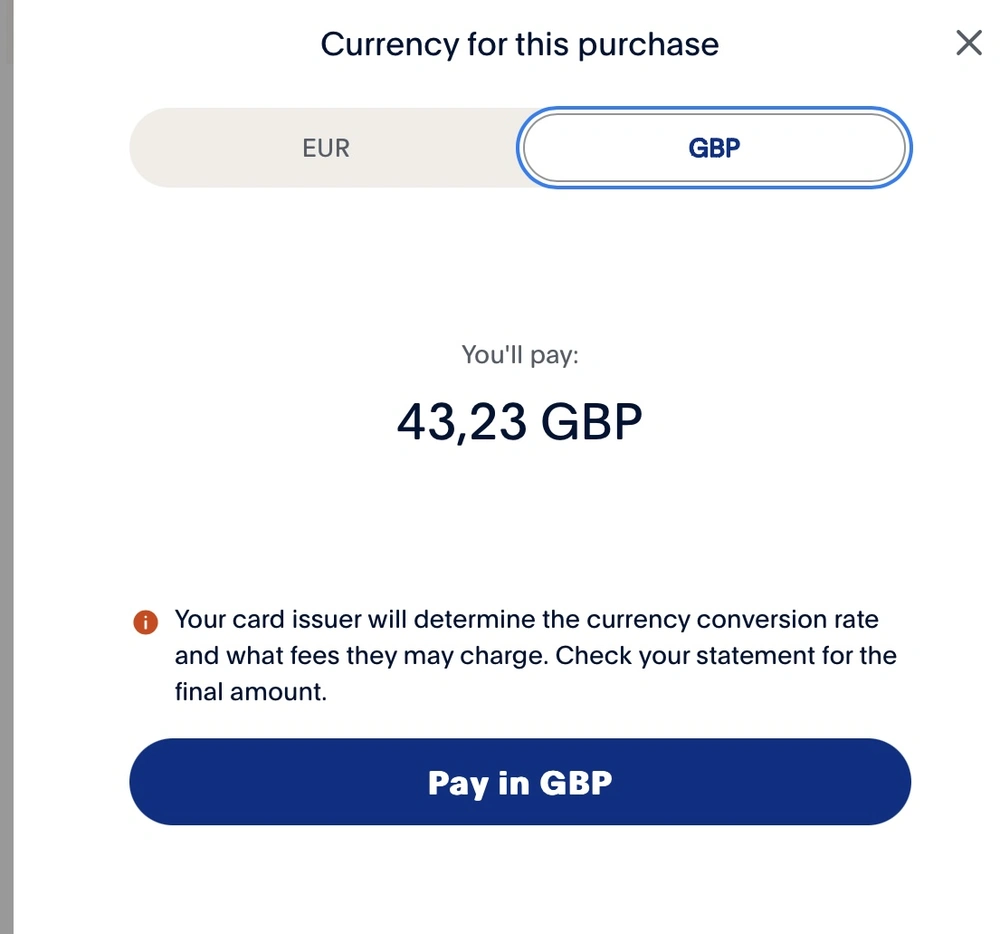Switch purchase currency to EUR

[326, 148]
